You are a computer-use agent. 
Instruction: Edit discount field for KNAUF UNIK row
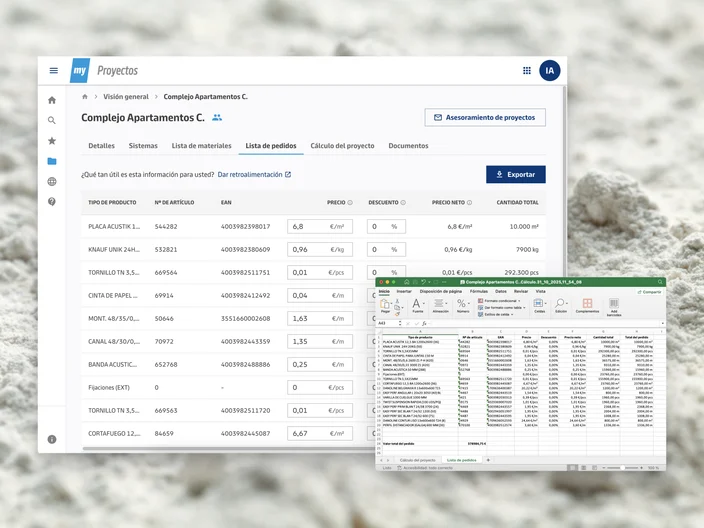[x=386, y=250]
